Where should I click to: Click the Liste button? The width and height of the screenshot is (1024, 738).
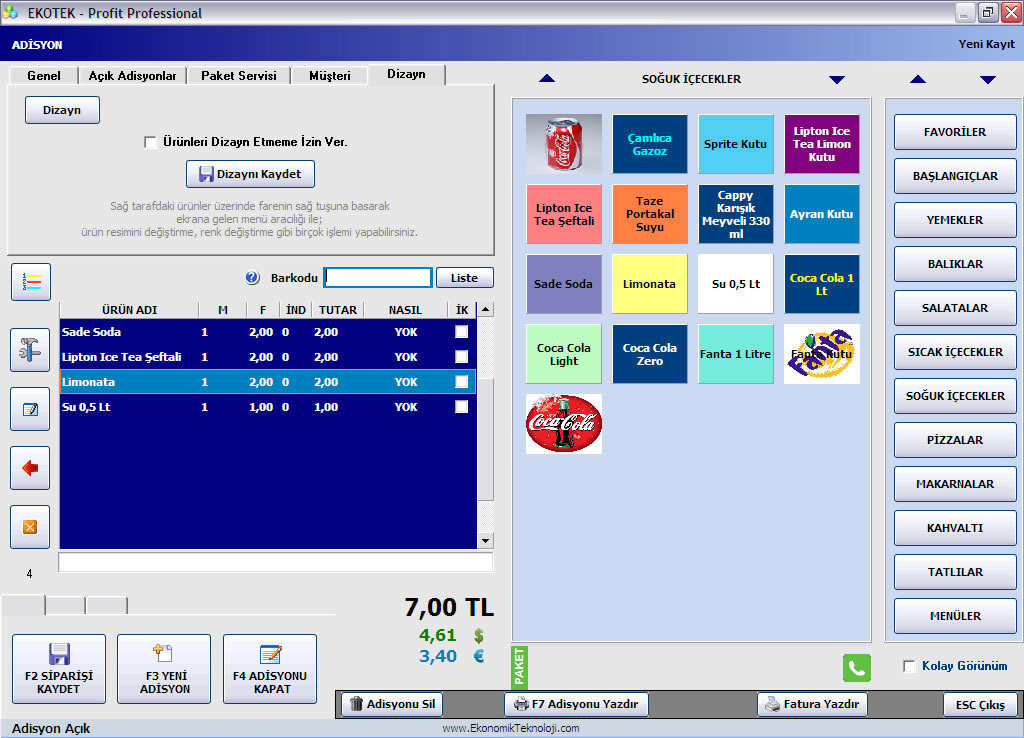[464, 278]
